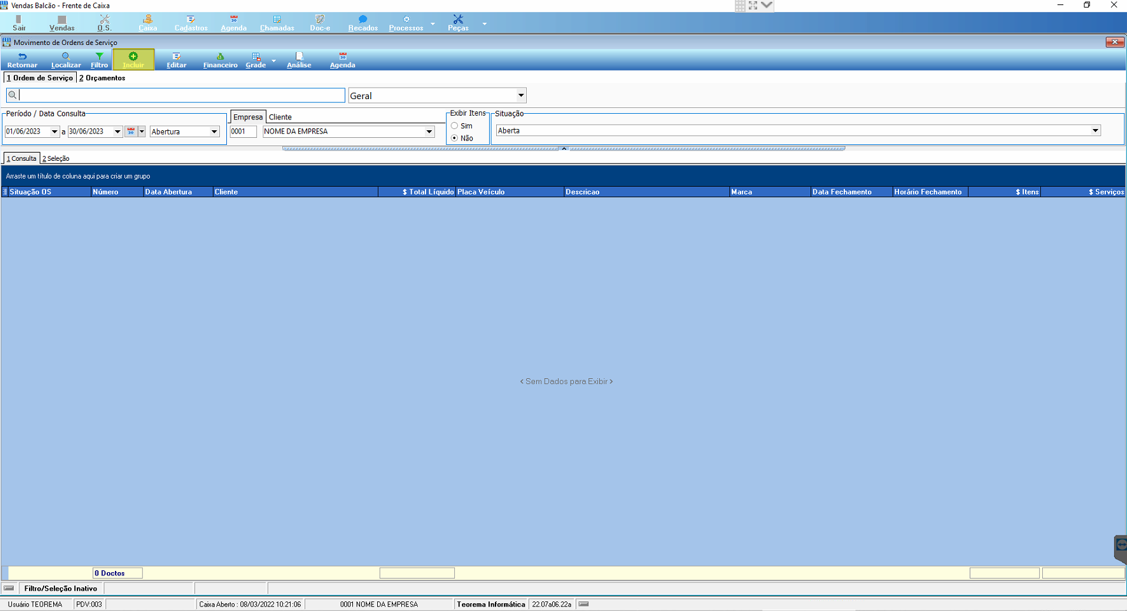Open Agenda in the main top toolbar

click(234, 23)
